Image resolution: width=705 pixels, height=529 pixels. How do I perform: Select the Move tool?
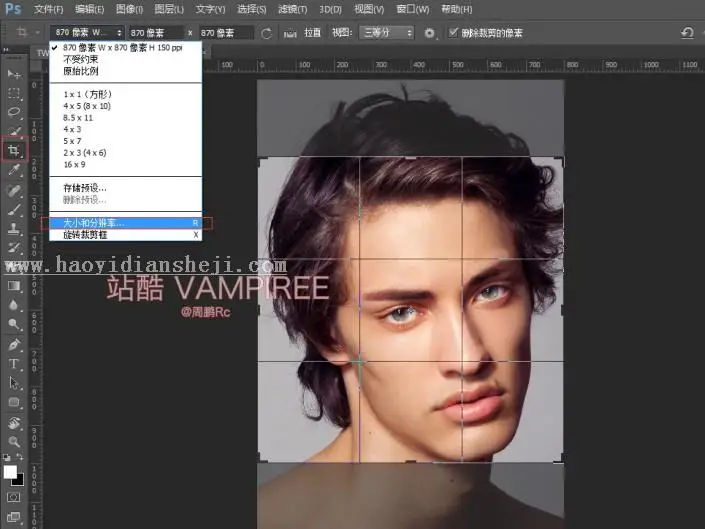pyautogui.click(x=14, y=74)
